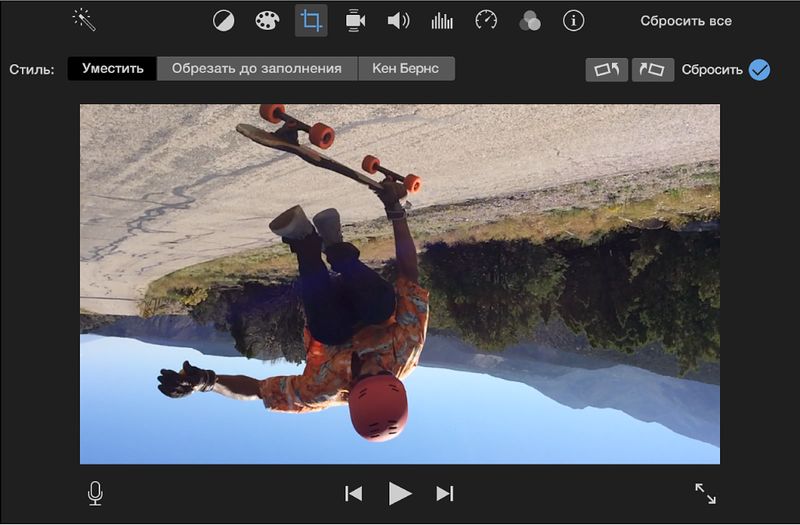Open the speed speedometer settings
Screen dimensions: 800x525
[486, 20]
